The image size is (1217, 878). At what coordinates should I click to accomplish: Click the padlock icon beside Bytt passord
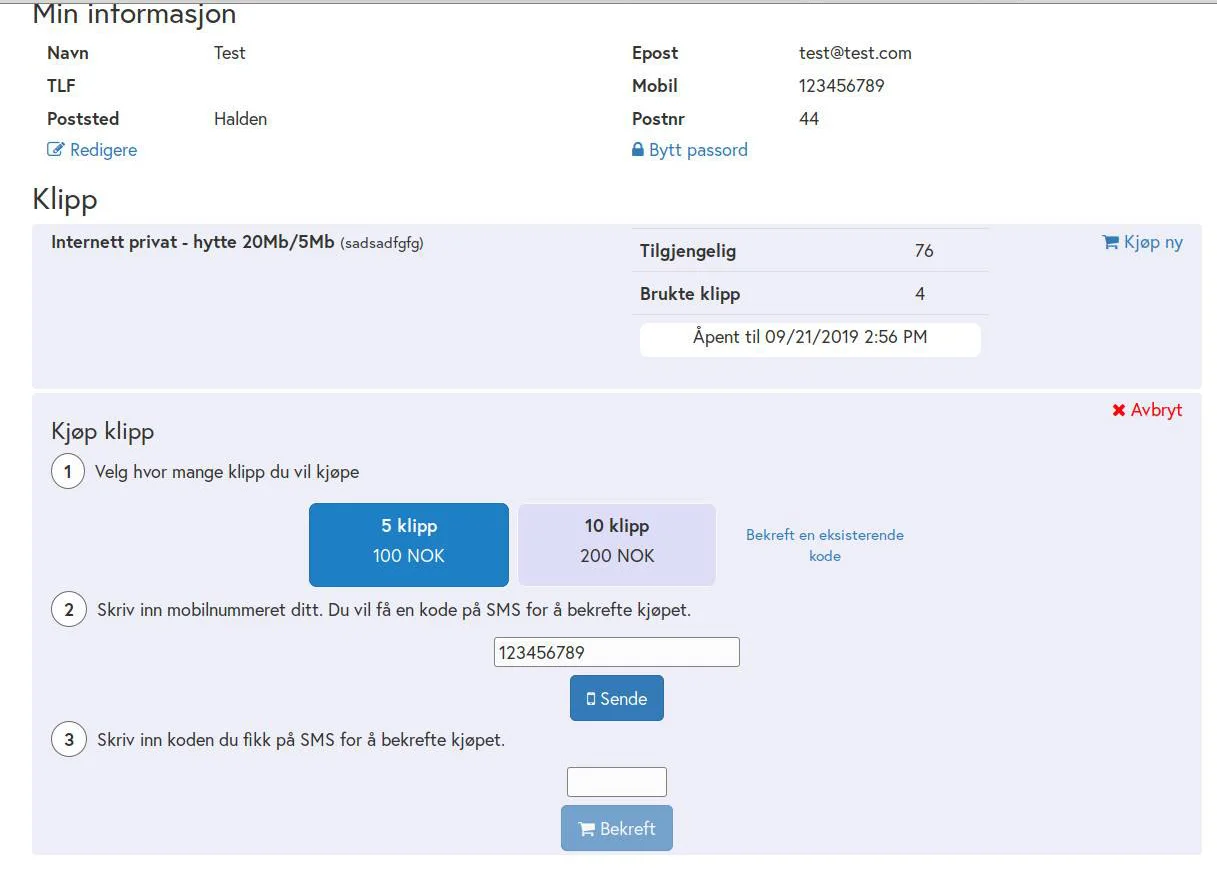pos(638,150)
